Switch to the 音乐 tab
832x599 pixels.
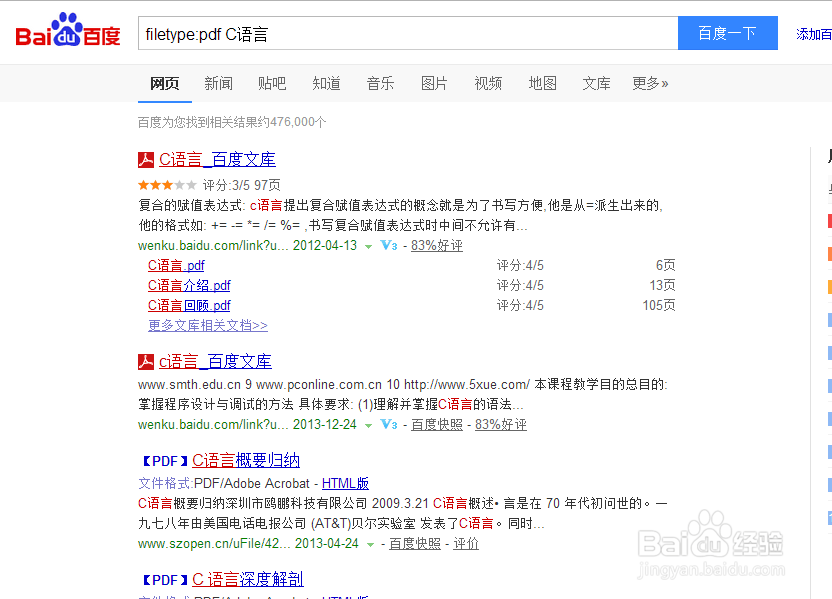[x=380, y=83]
